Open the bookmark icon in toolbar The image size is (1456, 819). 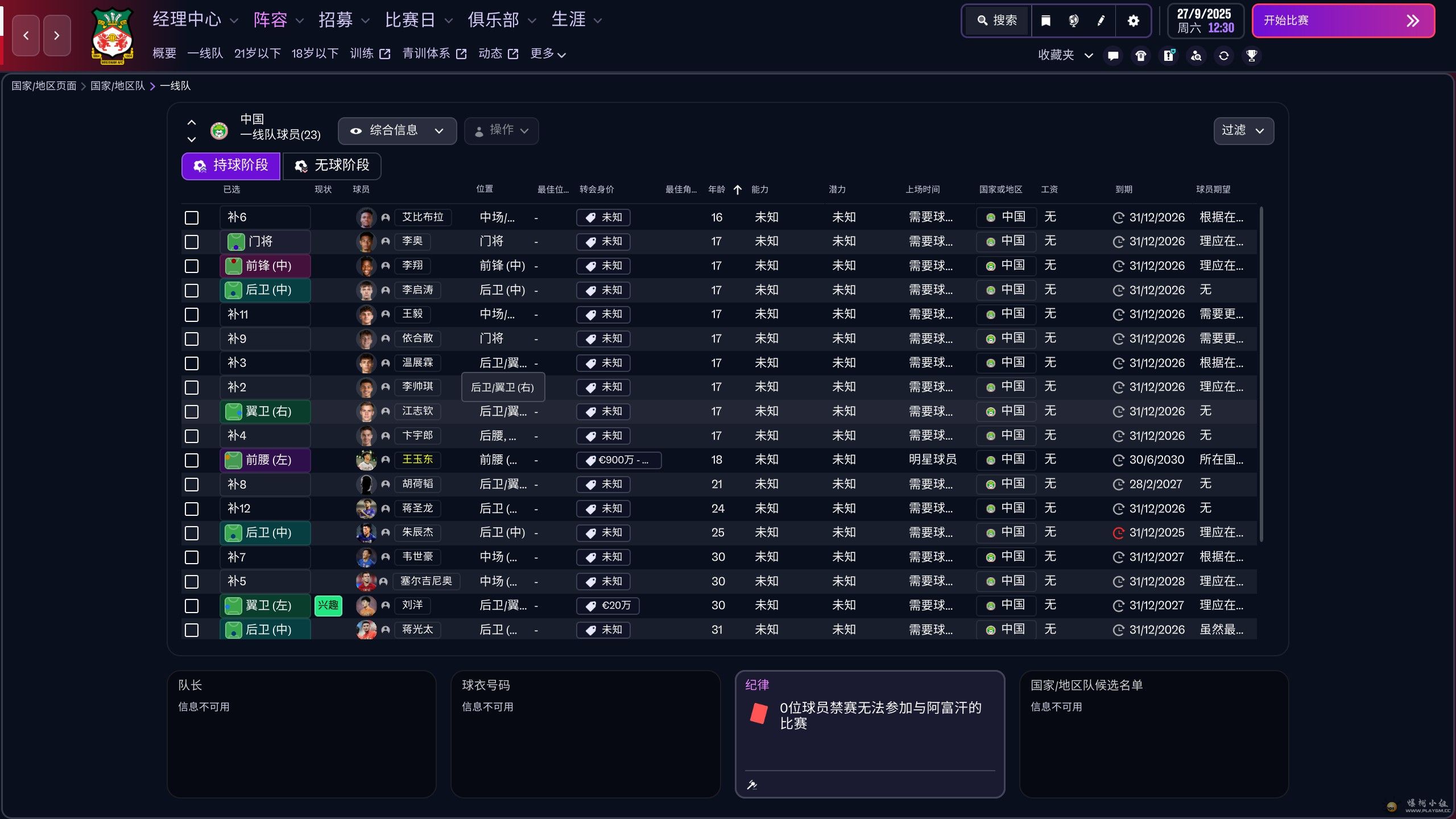click(x=1045, y=21)
